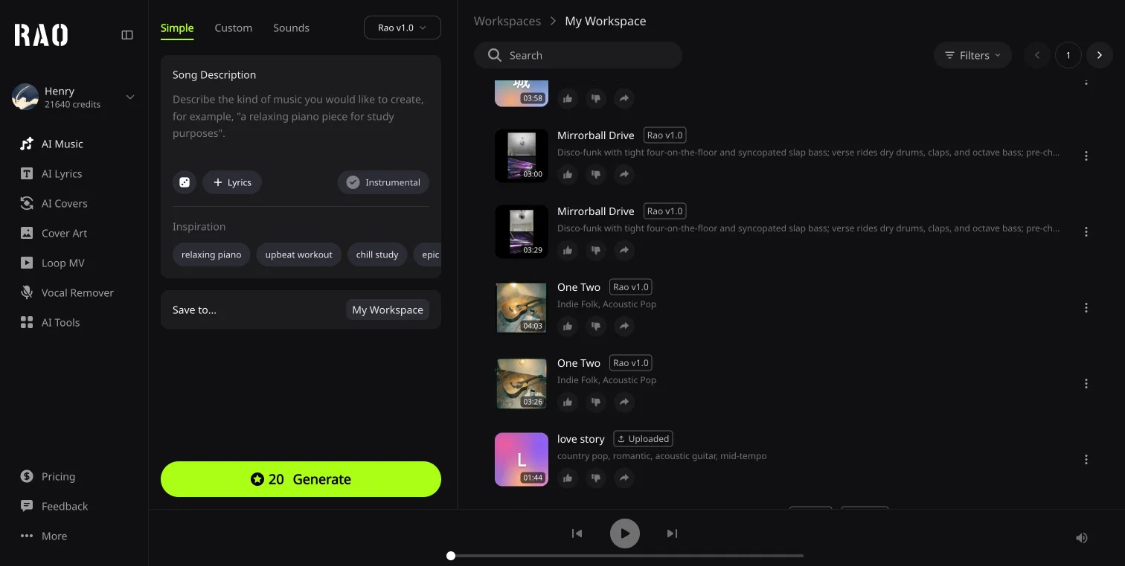Open options menu for 04:03 One Two

[x=1086, y=308]
